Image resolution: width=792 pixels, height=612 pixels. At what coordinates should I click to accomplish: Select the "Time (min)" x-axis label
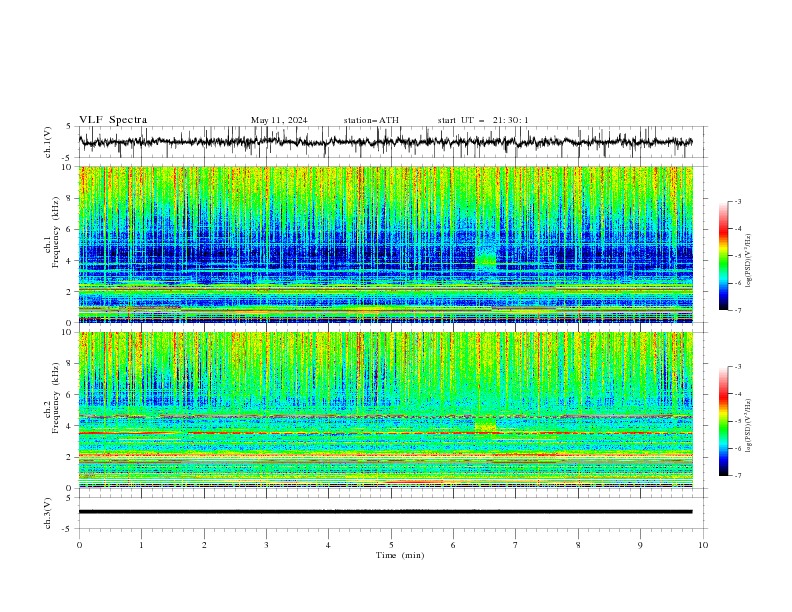pos(400,555)
